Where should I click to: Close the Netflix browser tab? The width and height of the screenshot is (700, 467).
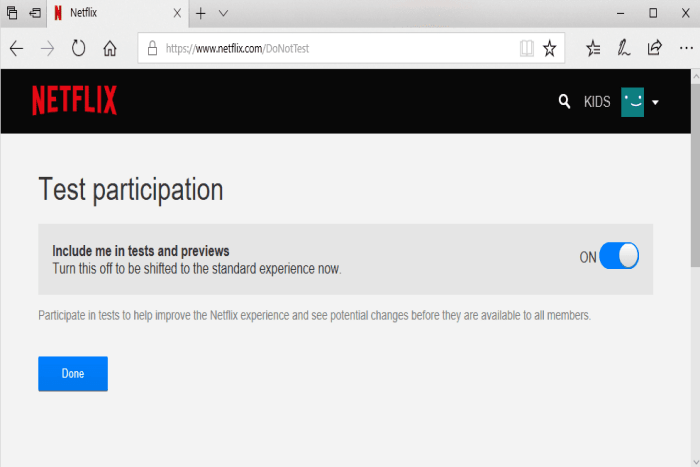point(177,13)
